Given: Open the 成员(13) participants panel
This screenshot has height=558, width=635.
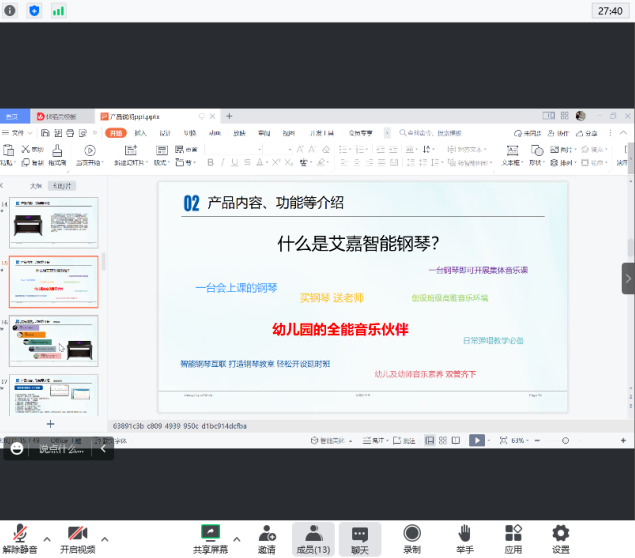Looking at the screenshot, I should coord(313,538).
